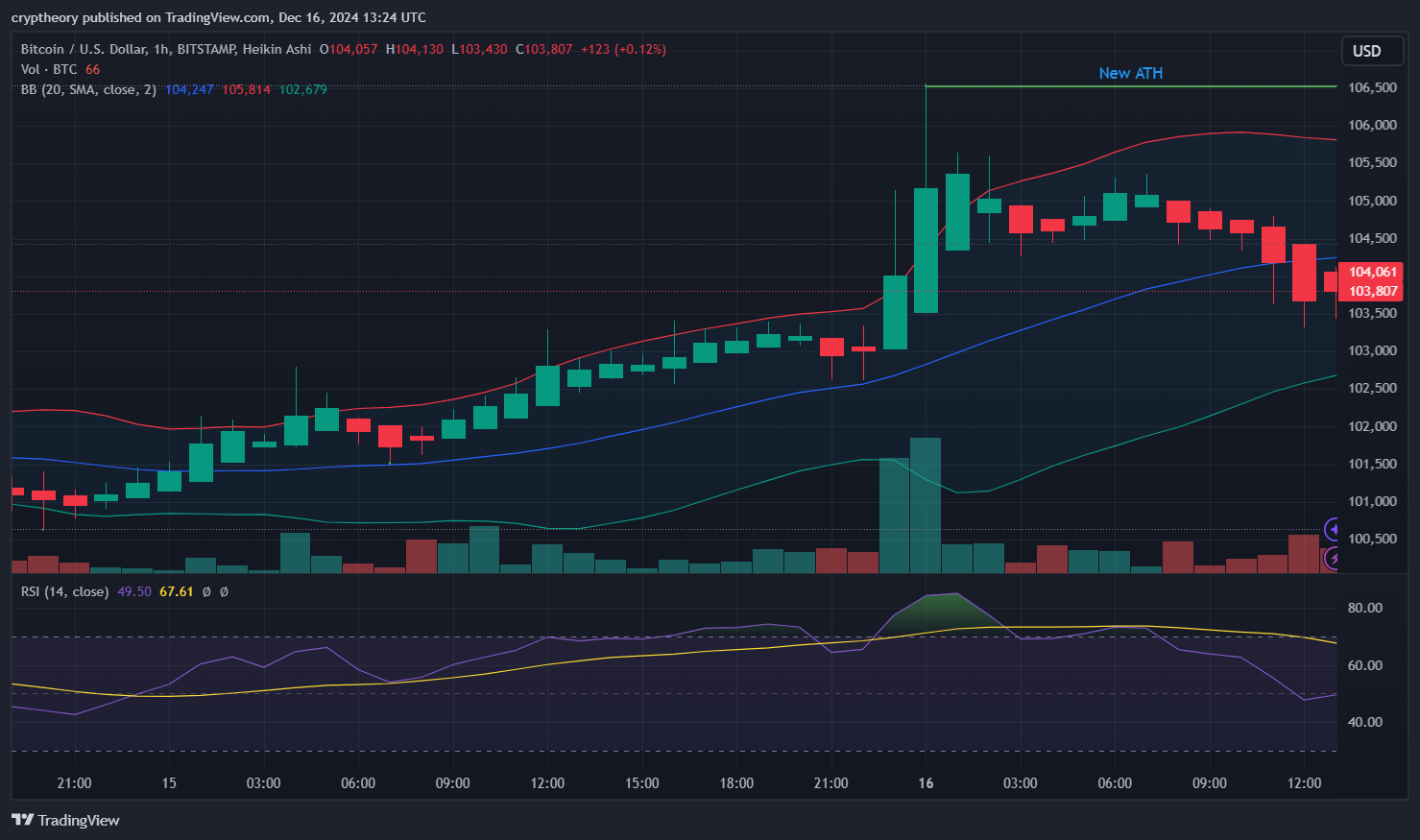Viewport: 1420px width, 840px height.
Task: Click the RSI (14, close) legend
Action: click(65, 591)
